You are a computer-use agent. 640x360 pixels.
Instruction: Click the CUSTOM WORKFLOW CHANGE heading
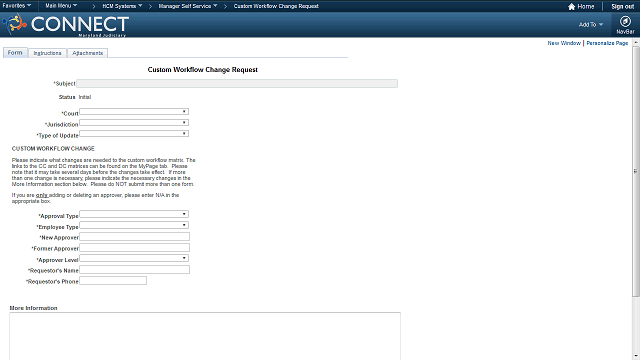coord(53,149)
